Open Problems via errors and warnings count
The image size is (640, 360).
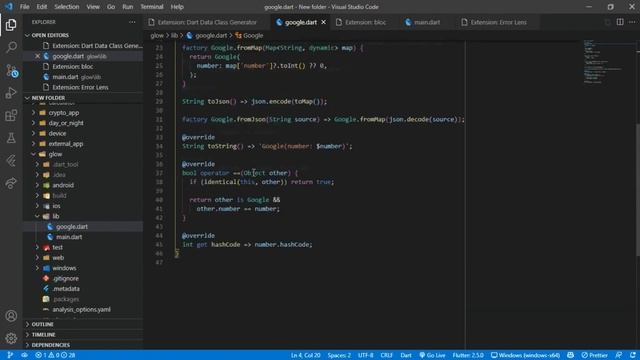click(55, 355)
